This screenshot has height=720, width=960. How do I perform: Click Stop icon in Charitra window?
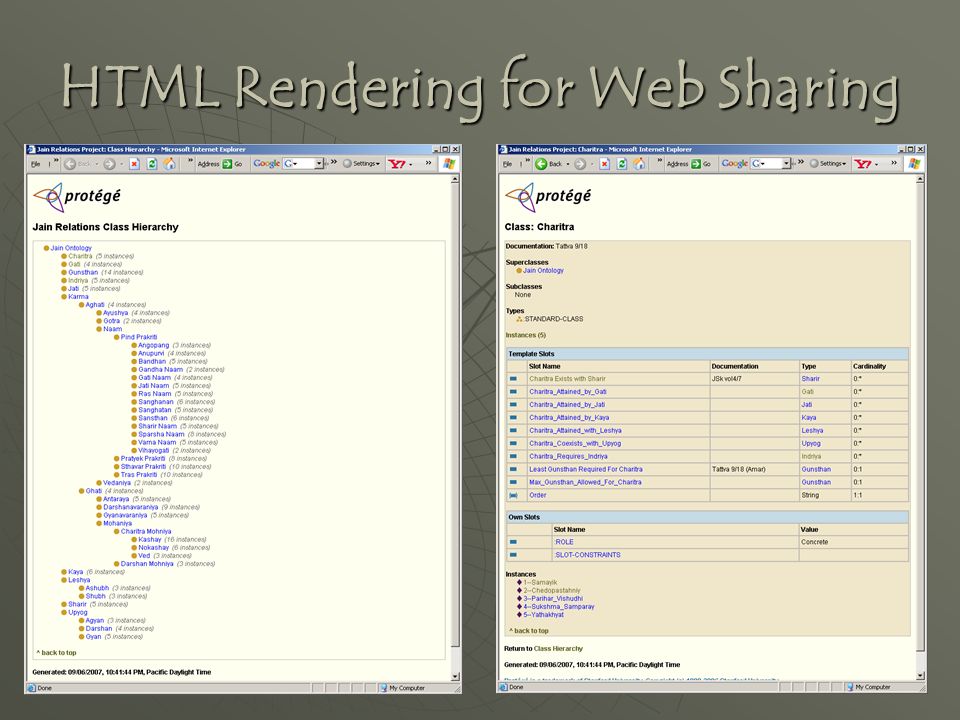(x=604, y=164)
